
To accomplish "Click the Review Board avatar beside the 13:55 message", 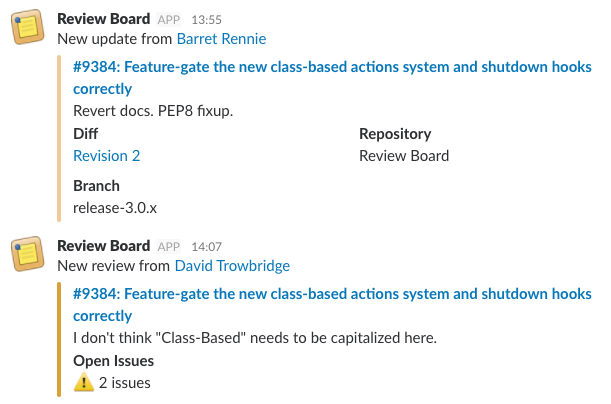I will point(27,28).
